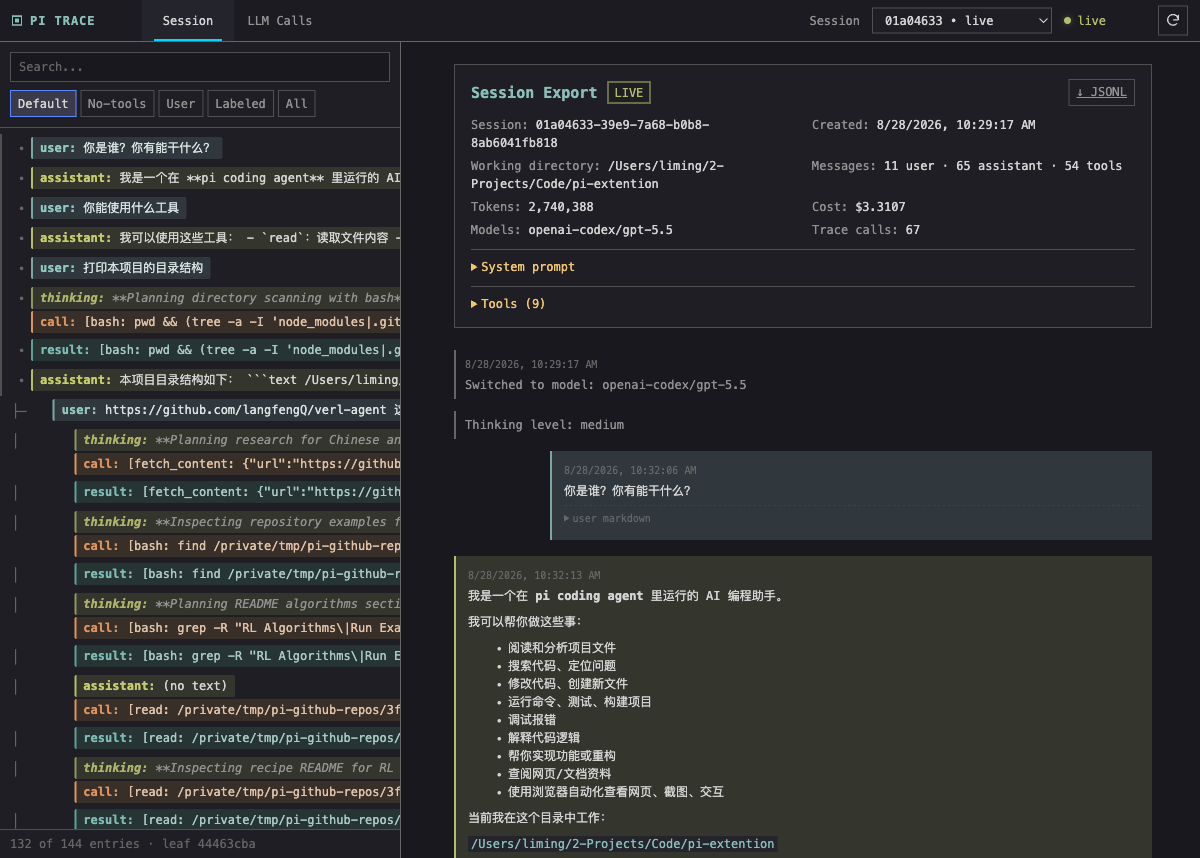Select thinking entry Inspecting recipe README for RL
The image size is (1200, 858).
[237, 768]
